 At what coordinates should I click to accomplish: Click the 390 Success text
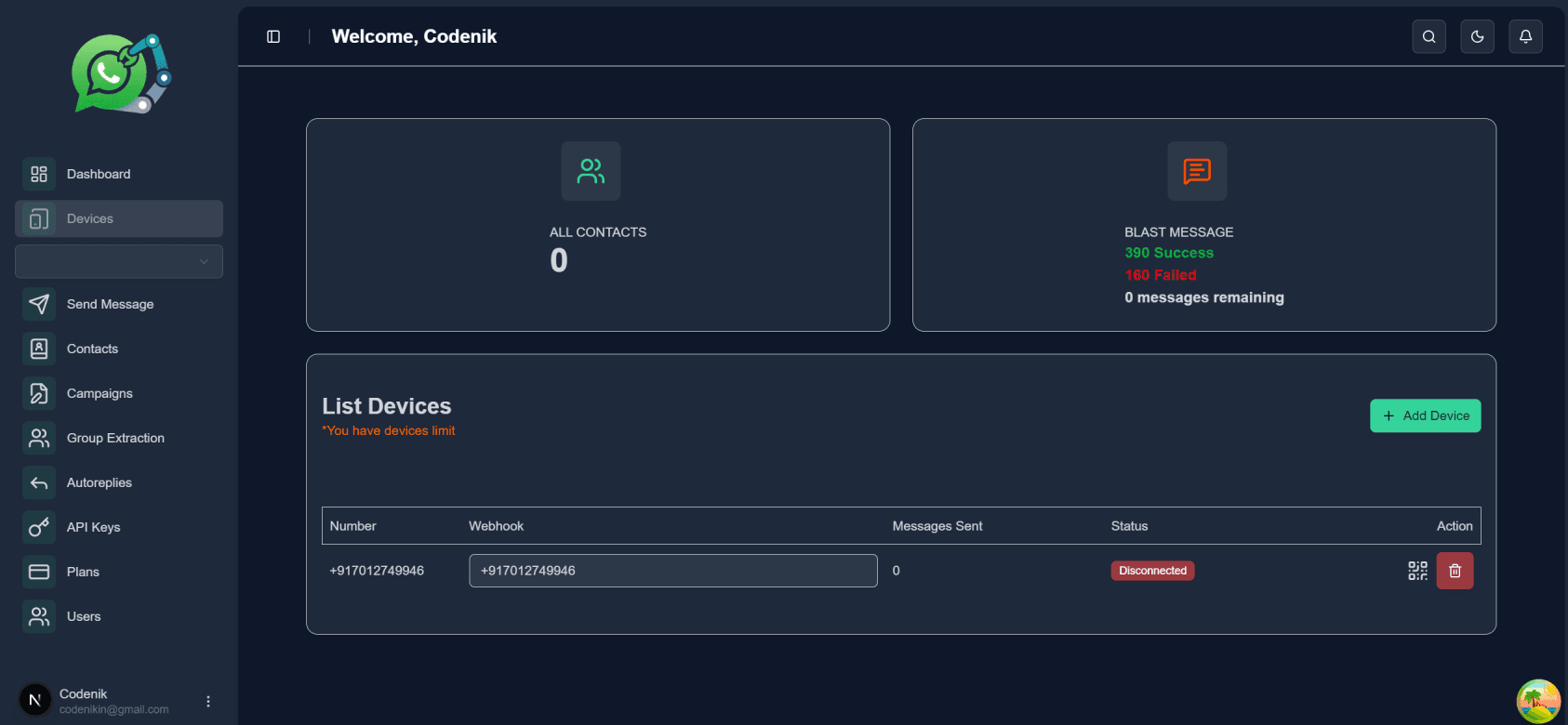click(1169, 253)
